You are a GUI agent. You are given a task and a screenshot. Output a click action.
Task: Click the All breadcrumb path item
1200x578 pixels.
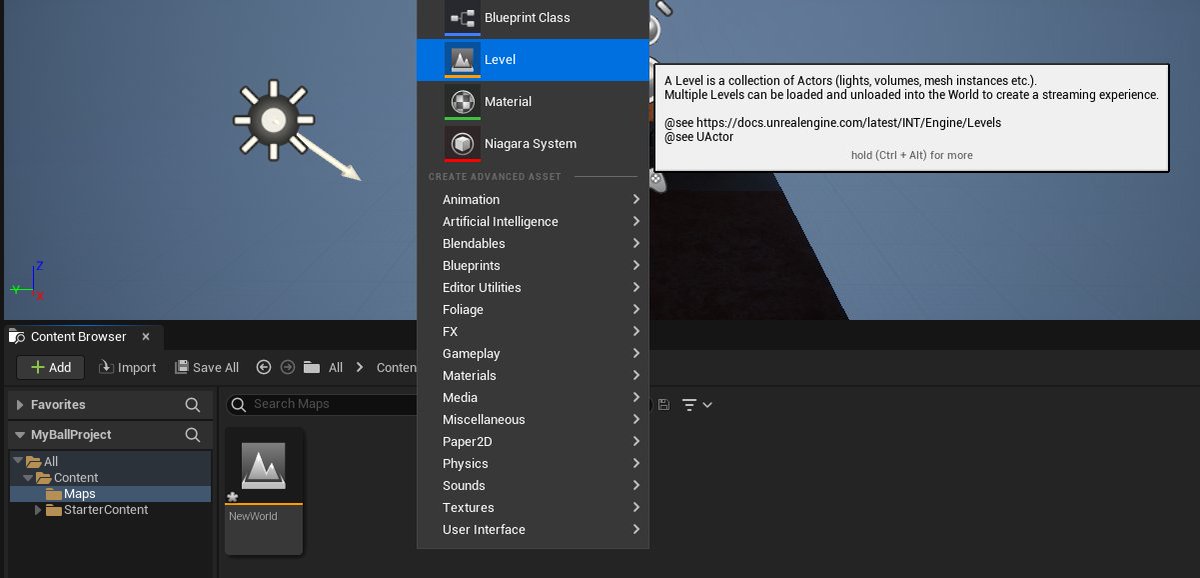coord(336,367)
